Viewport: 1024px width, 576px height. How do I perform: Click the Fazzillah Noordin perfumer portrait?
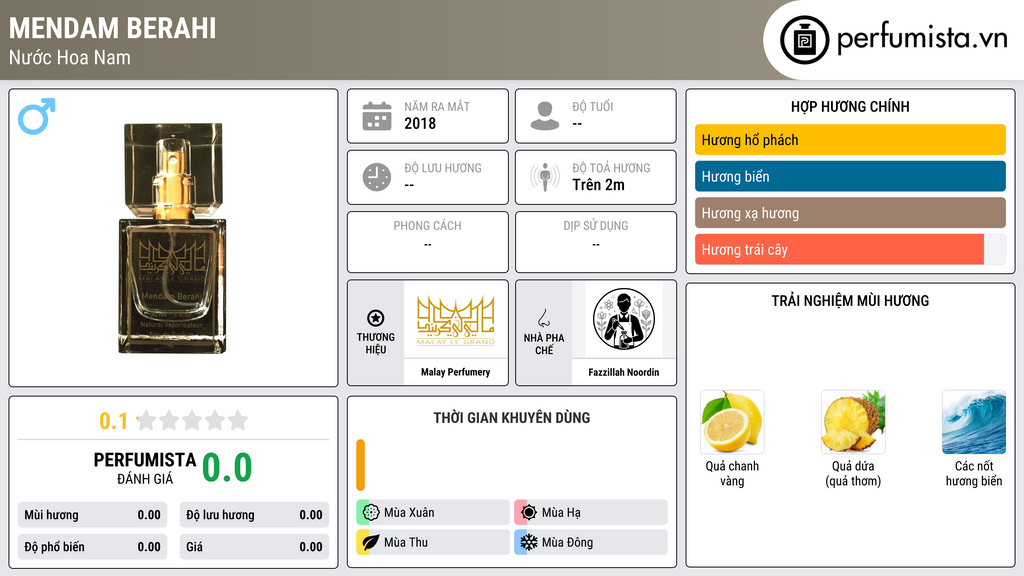(x=624, y=319)
